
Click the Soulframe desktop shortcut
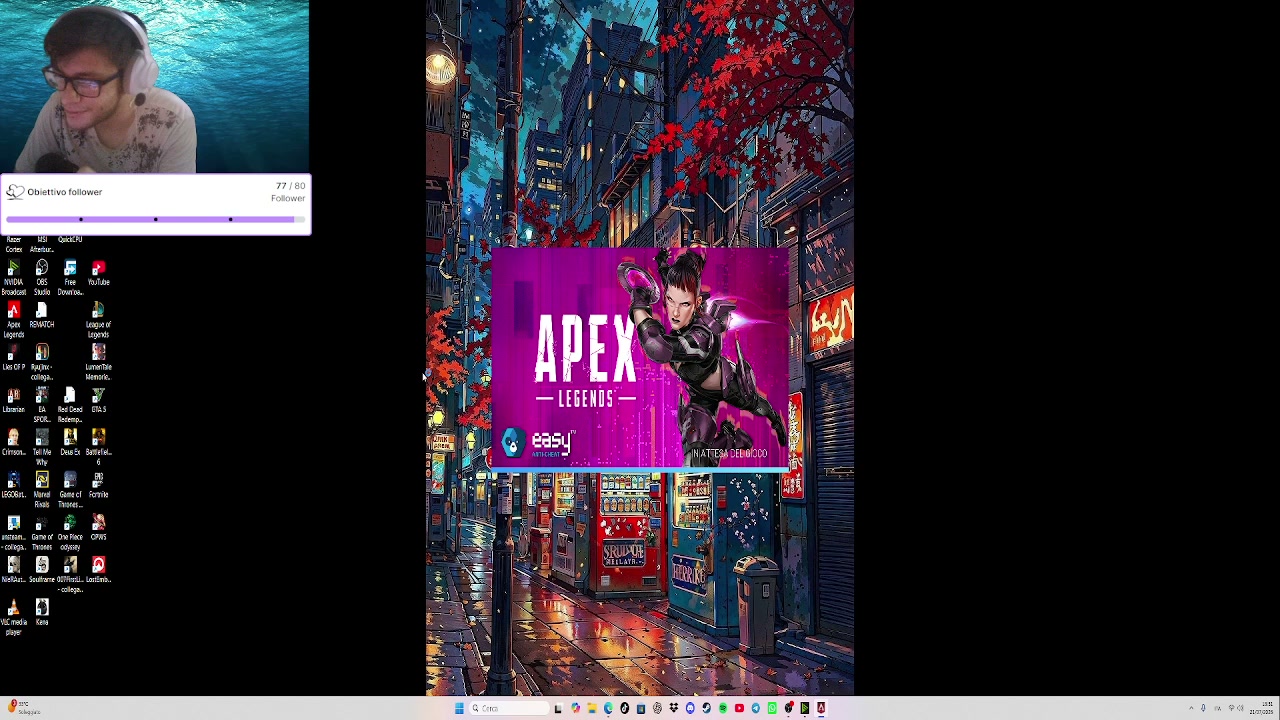click(42, 571)
